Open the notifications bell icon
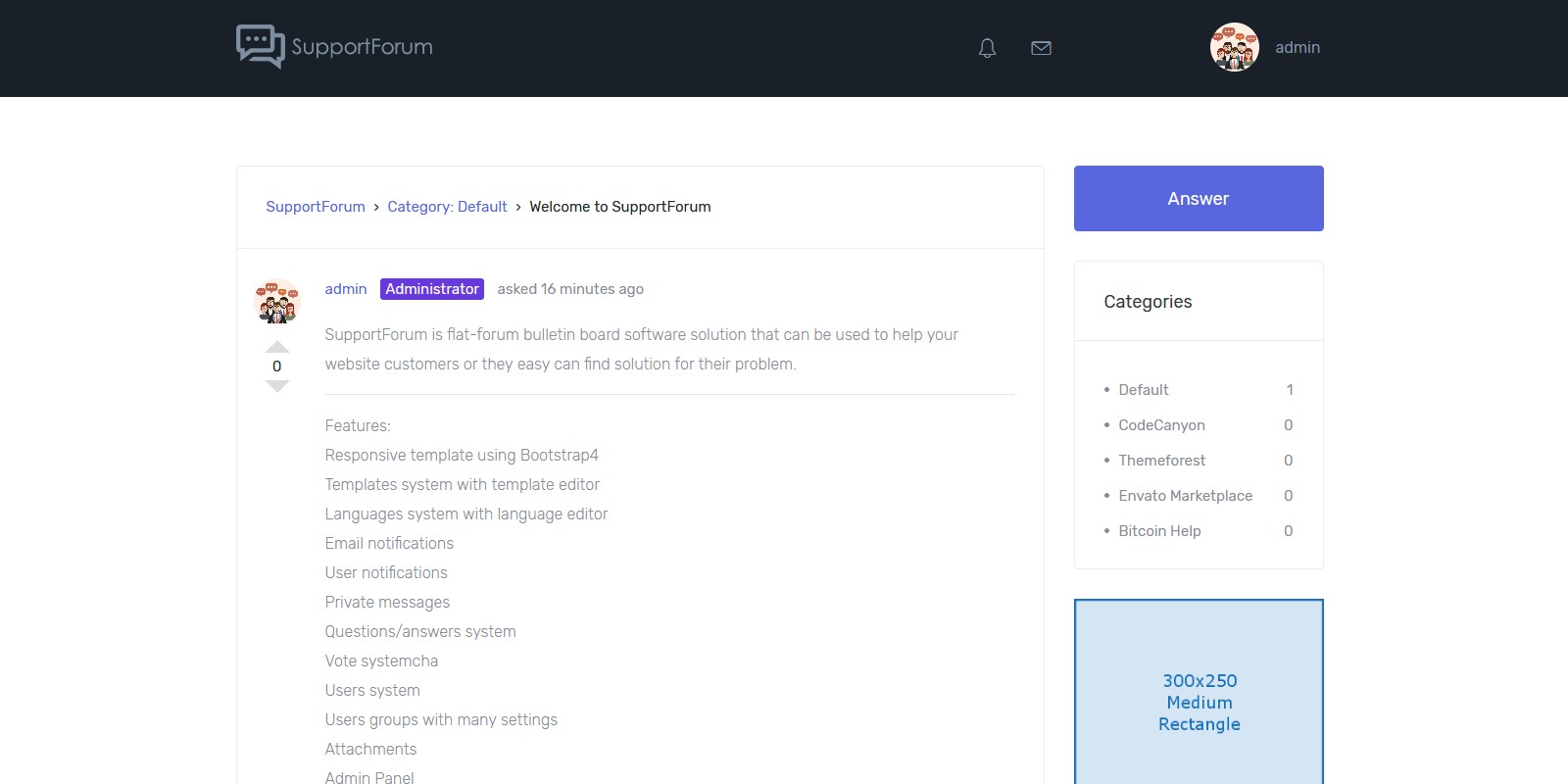Viewport: 1568px width, 784px height. [x=987, y=48]
